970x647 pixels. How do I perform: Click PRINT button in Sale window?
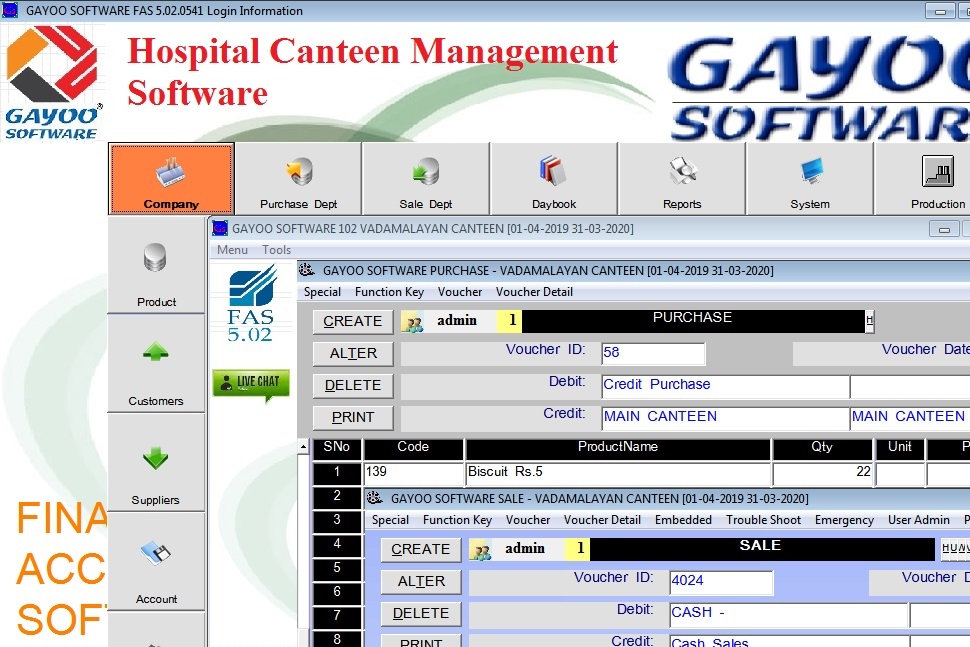coord(421,641)
